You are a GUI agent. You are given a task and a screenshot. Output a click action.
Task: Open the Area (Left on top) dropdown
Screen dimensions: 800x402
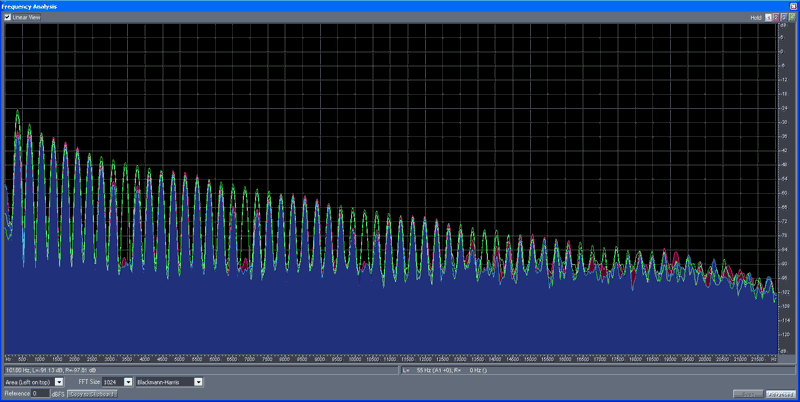(59, 382)
